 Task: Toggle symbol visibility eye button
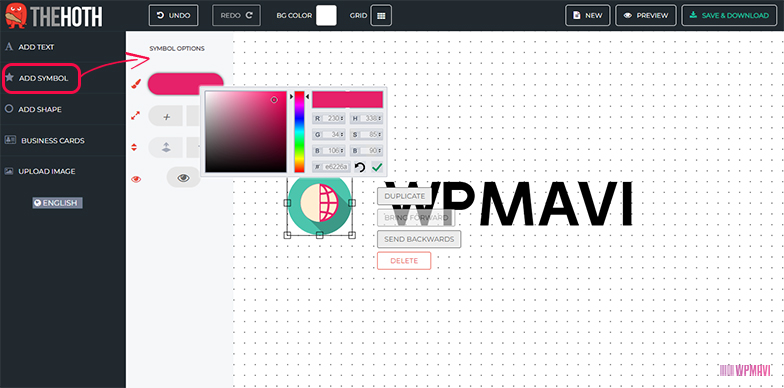(183, 178)
